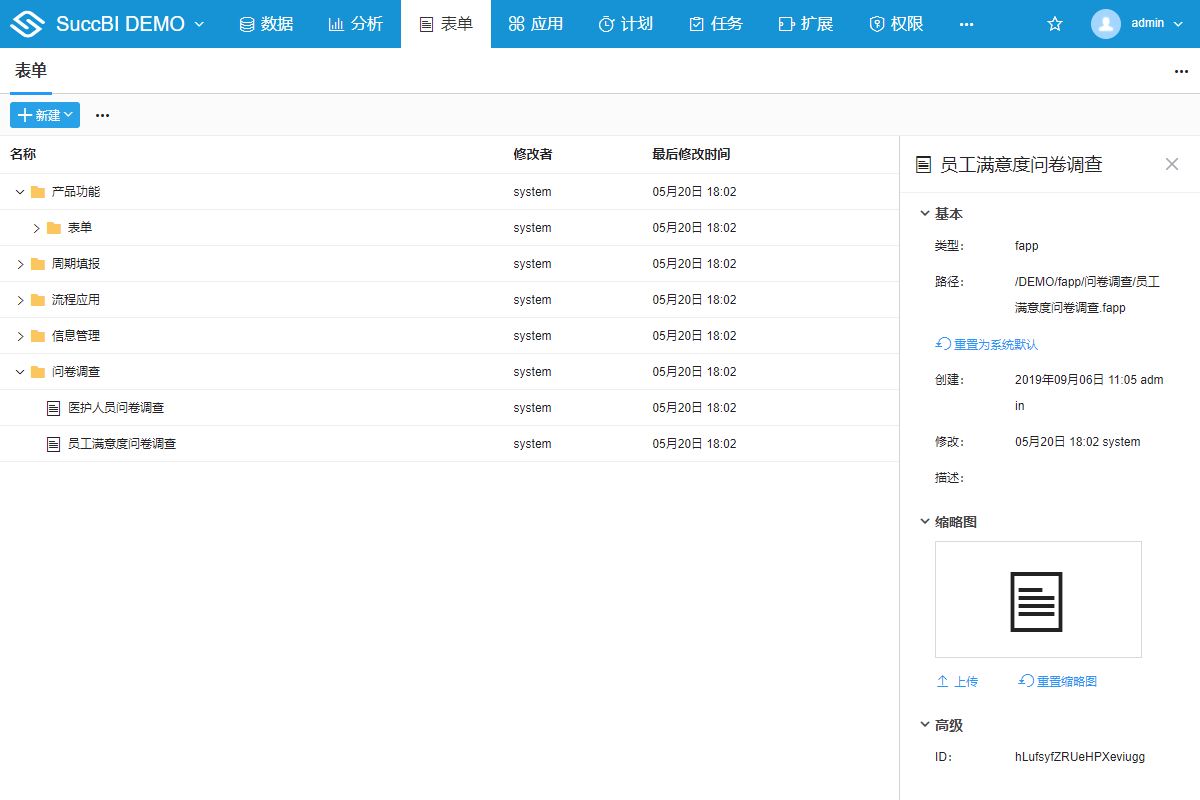
Task: Close the 员工满意度问卷调查 details panel
Action: point(1172,164)
